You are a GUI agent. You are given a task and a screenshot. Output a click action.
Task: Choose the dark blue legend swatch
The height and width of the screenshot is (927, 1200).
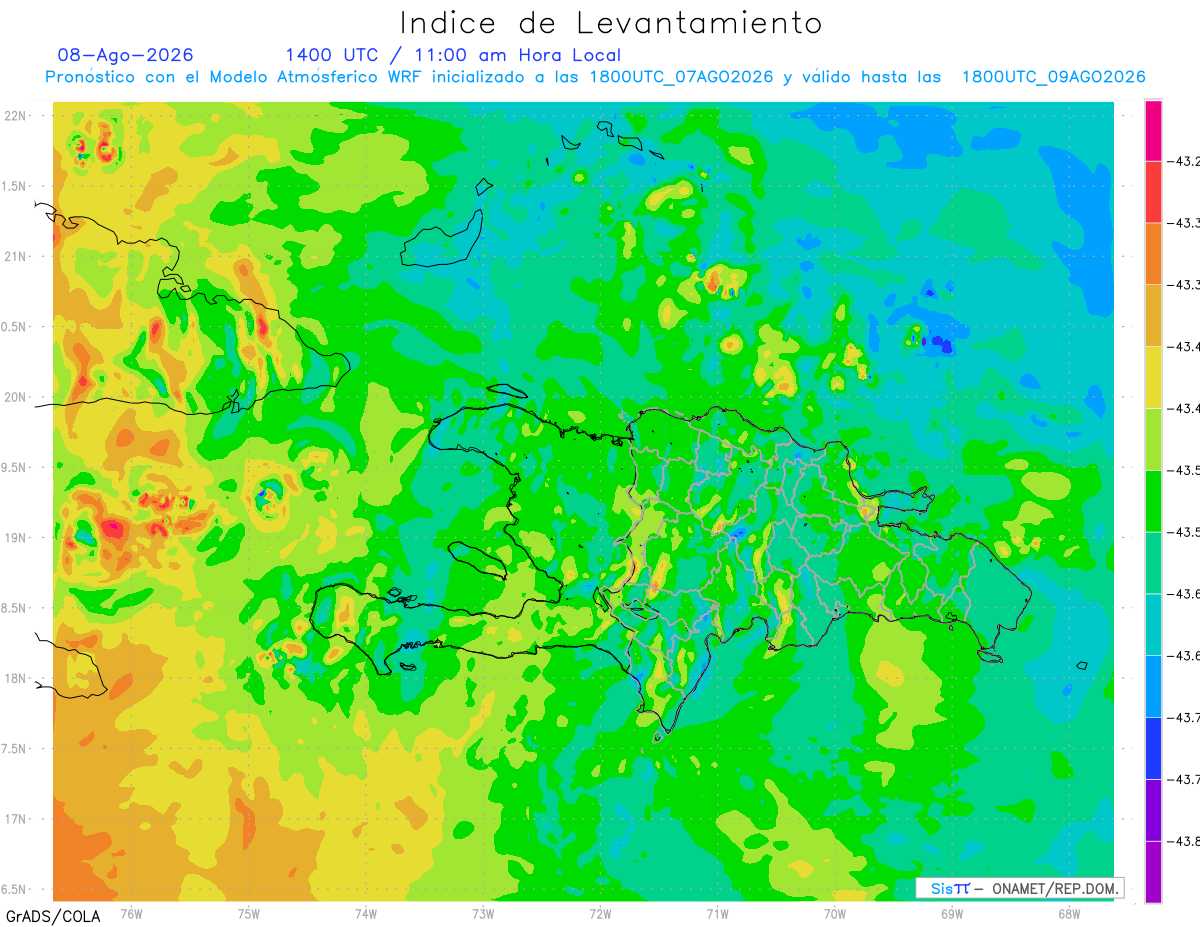coord(1153,748)
